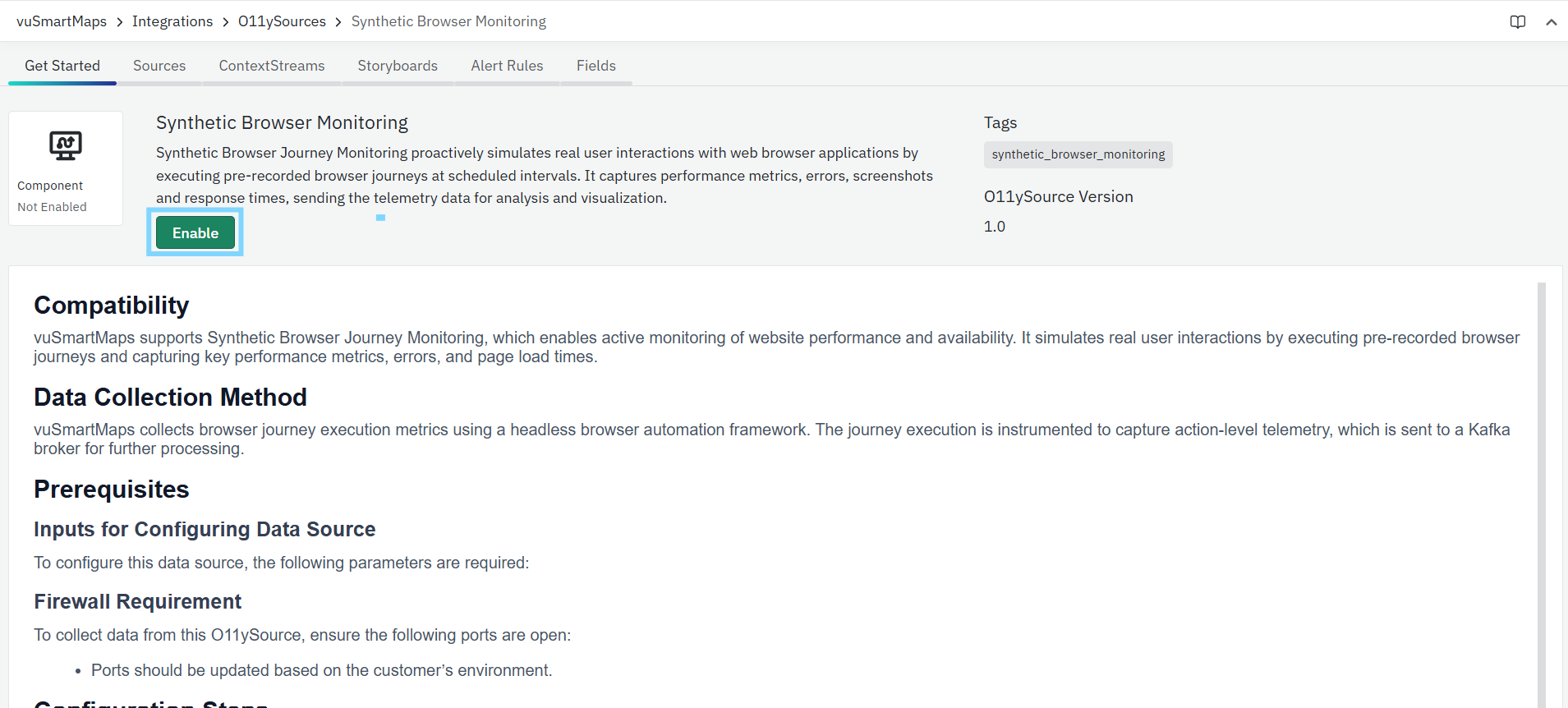Click the documentation panel vertical scrollbar
The image size is (1568, 708).
pyautogui.click(x=1541, y=493)
